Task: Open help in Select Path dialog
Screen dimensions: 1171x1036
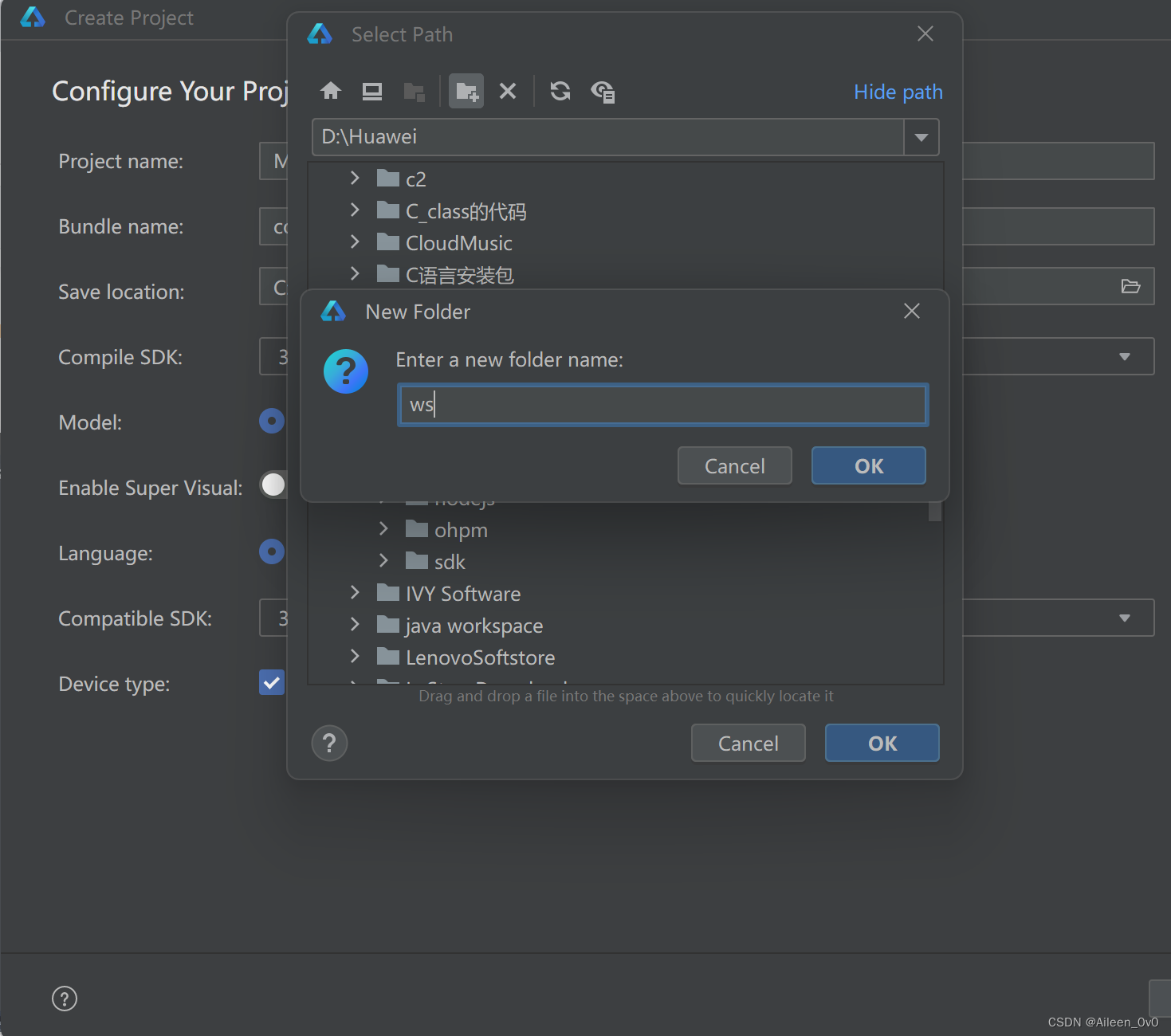Action: tap(329, 744)
